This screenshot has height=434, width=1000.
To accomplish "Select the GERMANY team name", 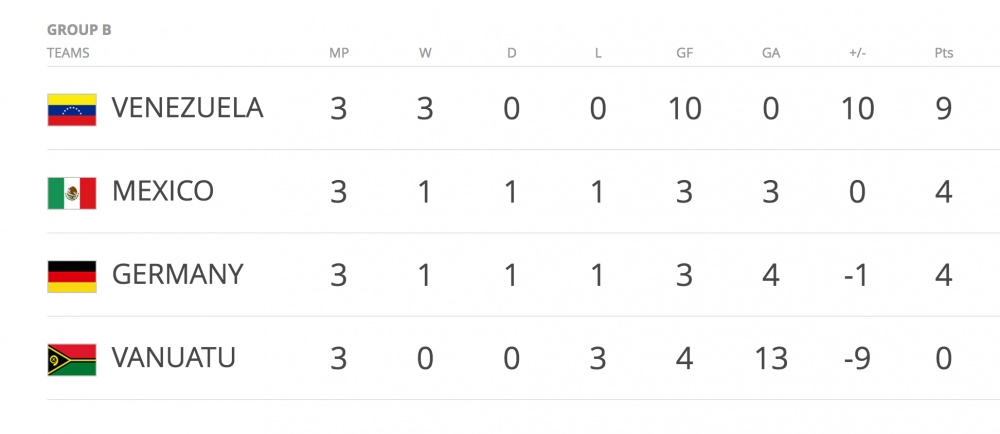I will click(177, 274).
